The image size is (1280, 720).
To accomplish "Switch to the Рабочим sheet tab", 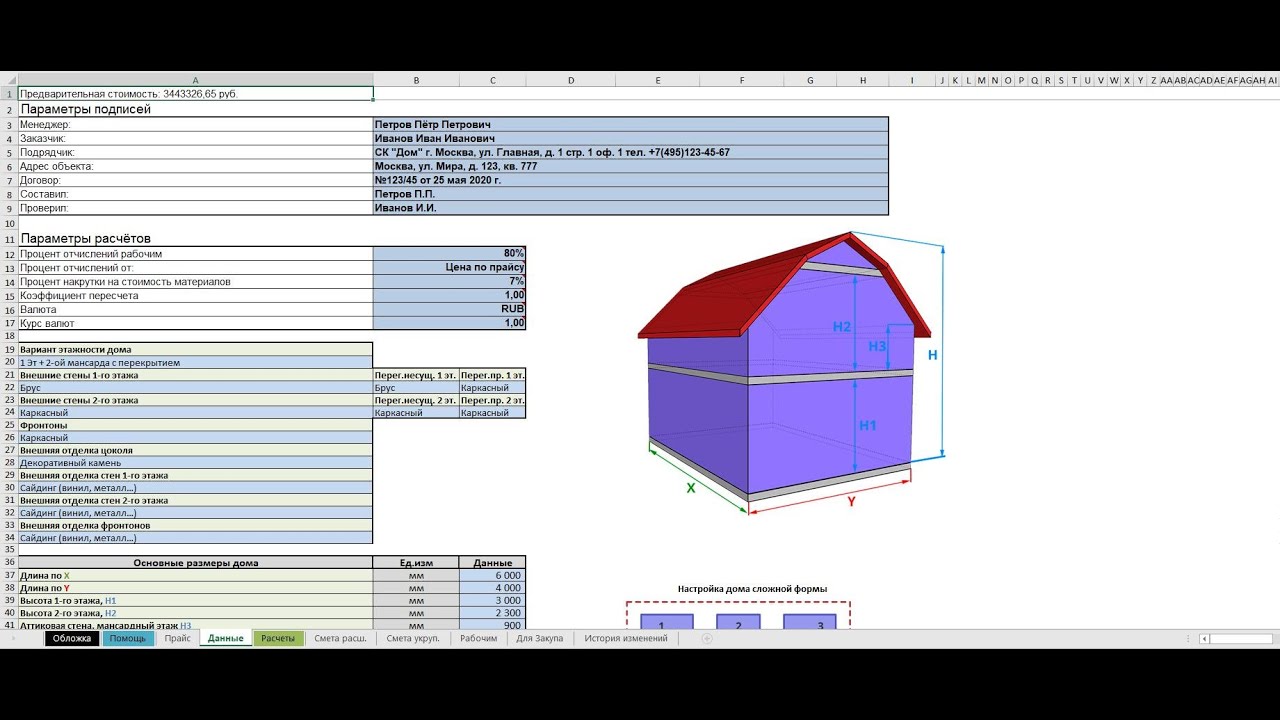I will pyautogui.click(x=479, y=638).
